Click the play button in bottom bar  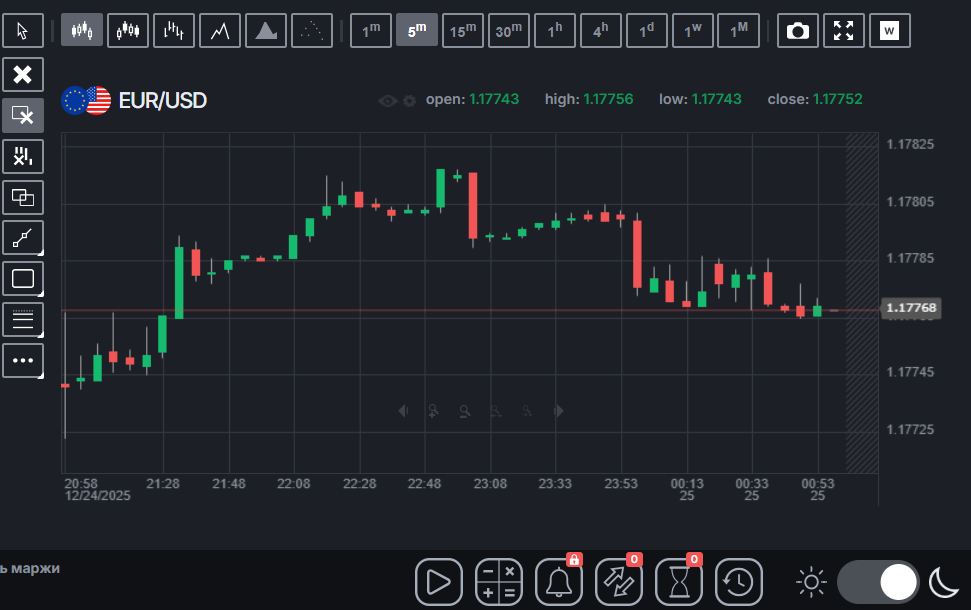pos(438,582)
